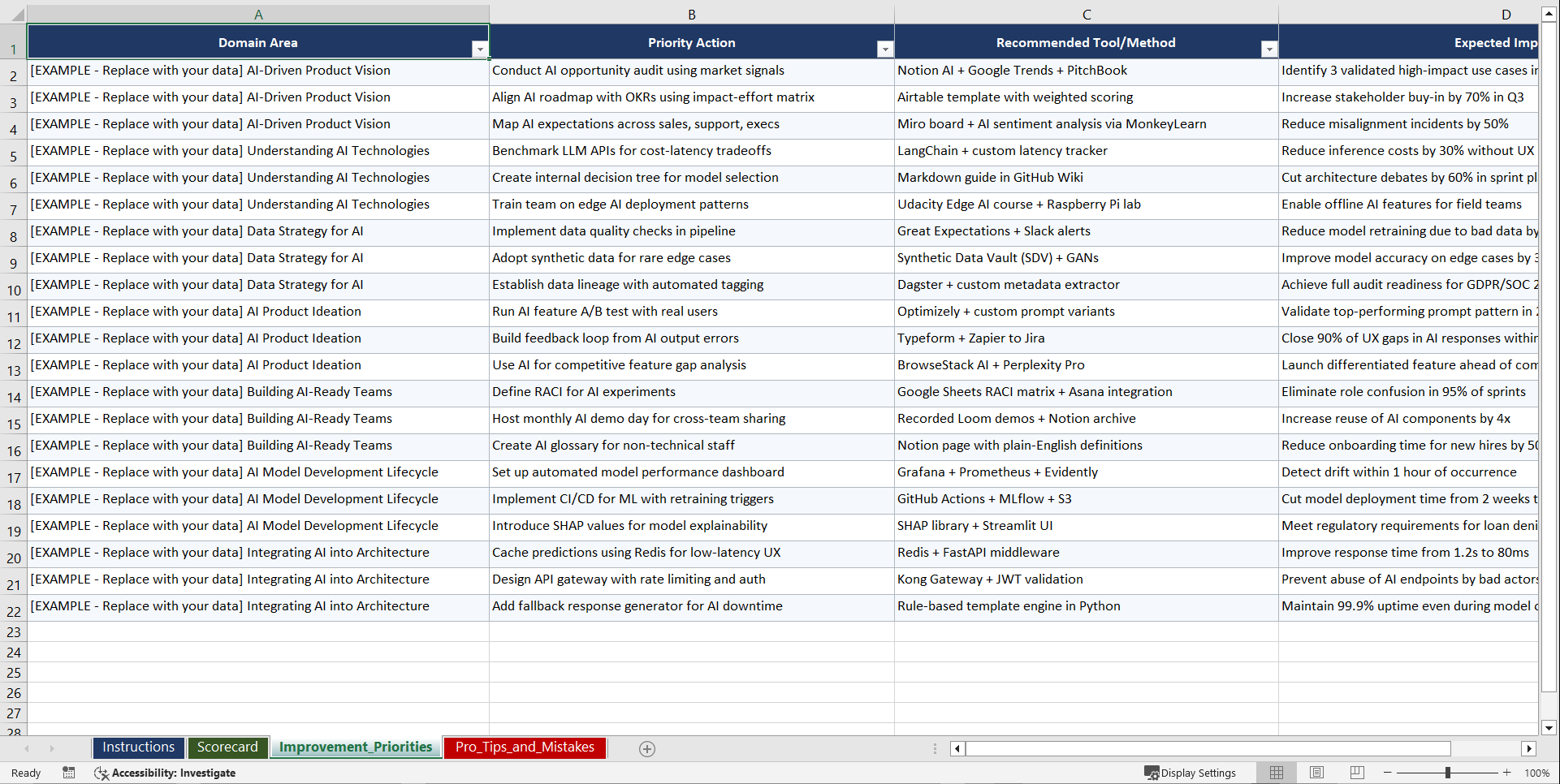The width and height of the screenshot is (1560, 784).
Task: Click the macro recording icon
Action: [69, 773]
